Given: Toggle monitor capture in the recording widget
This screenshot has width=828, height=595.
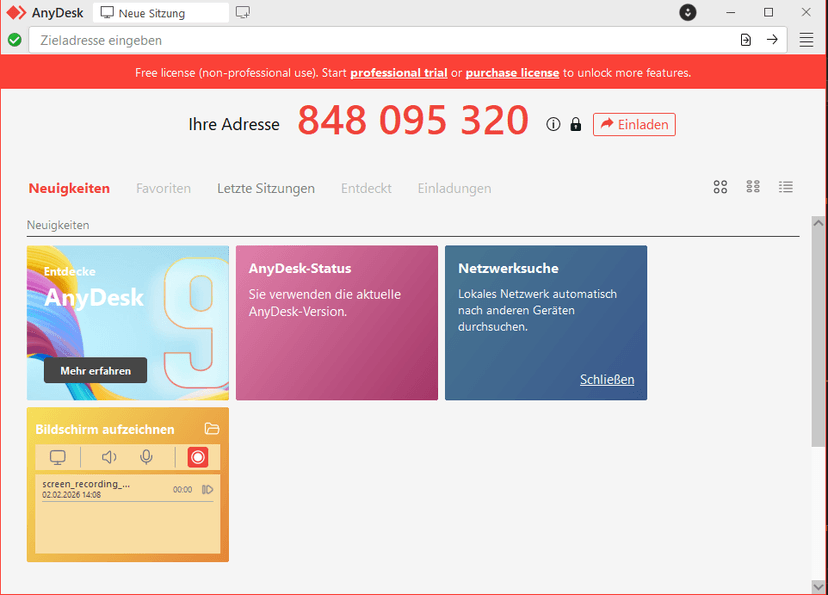Looking at the screenshot, I should 57,457.
